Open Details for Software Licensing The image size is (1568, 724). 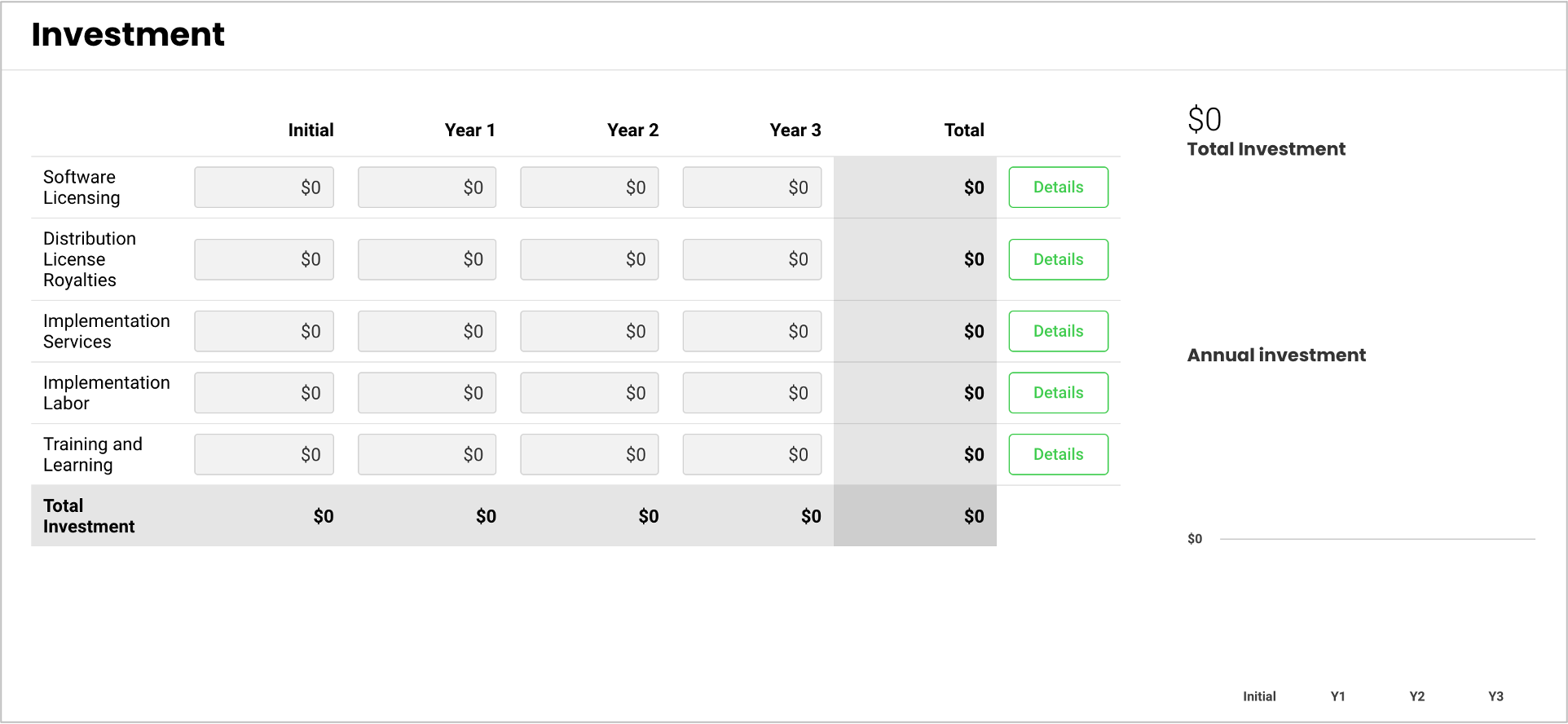point(1058,188)
